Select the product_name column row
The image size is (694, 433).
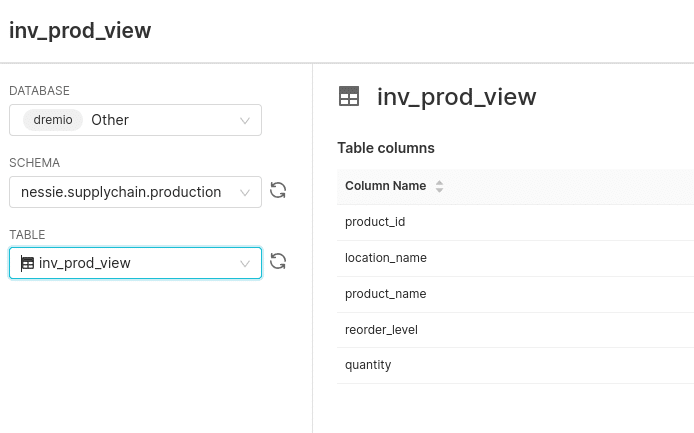(x=515, y=294)
